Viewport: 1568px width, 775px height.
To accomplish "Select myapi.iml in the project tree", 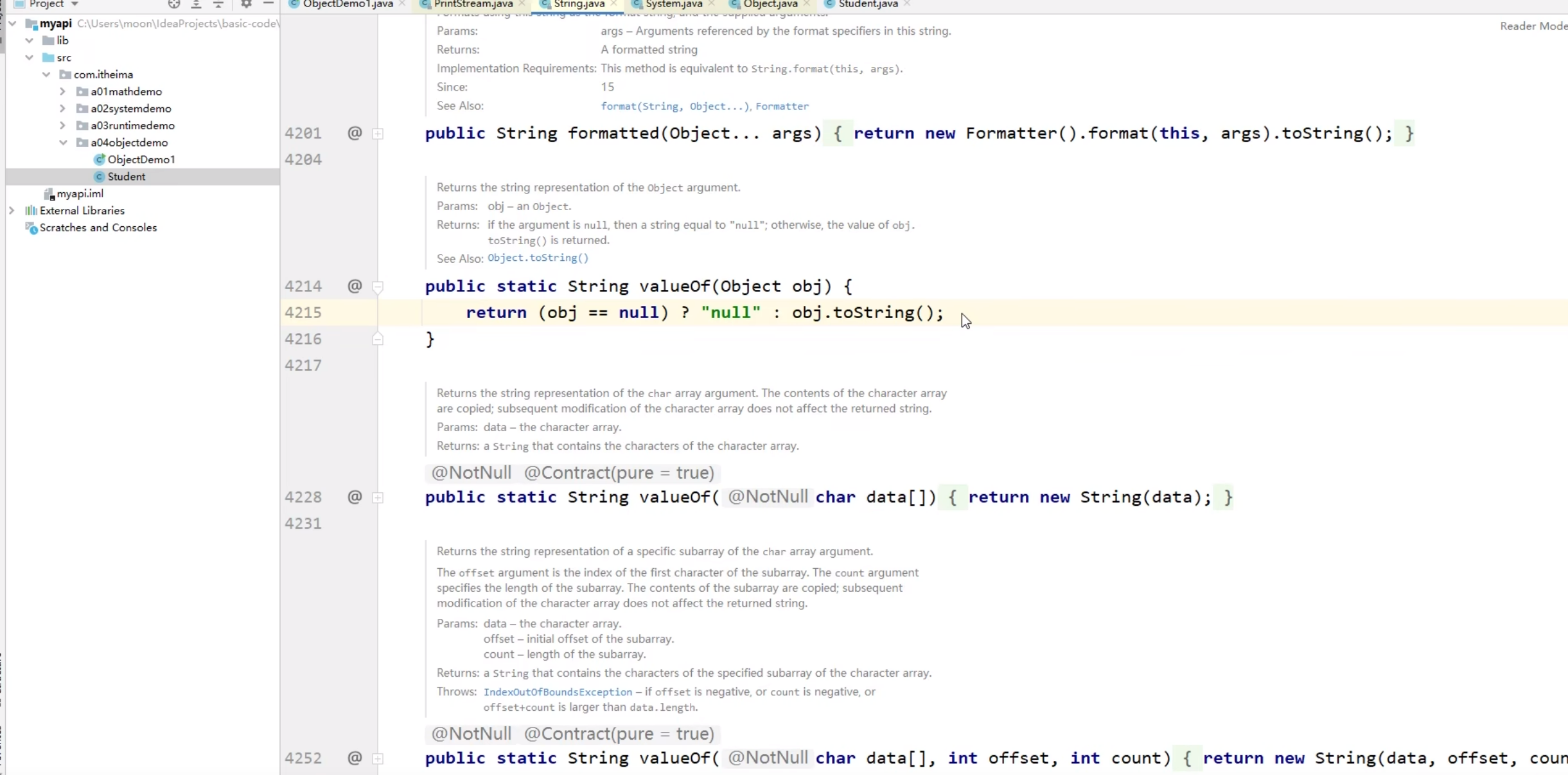I will pyautogui.click(x=80, y=193).
